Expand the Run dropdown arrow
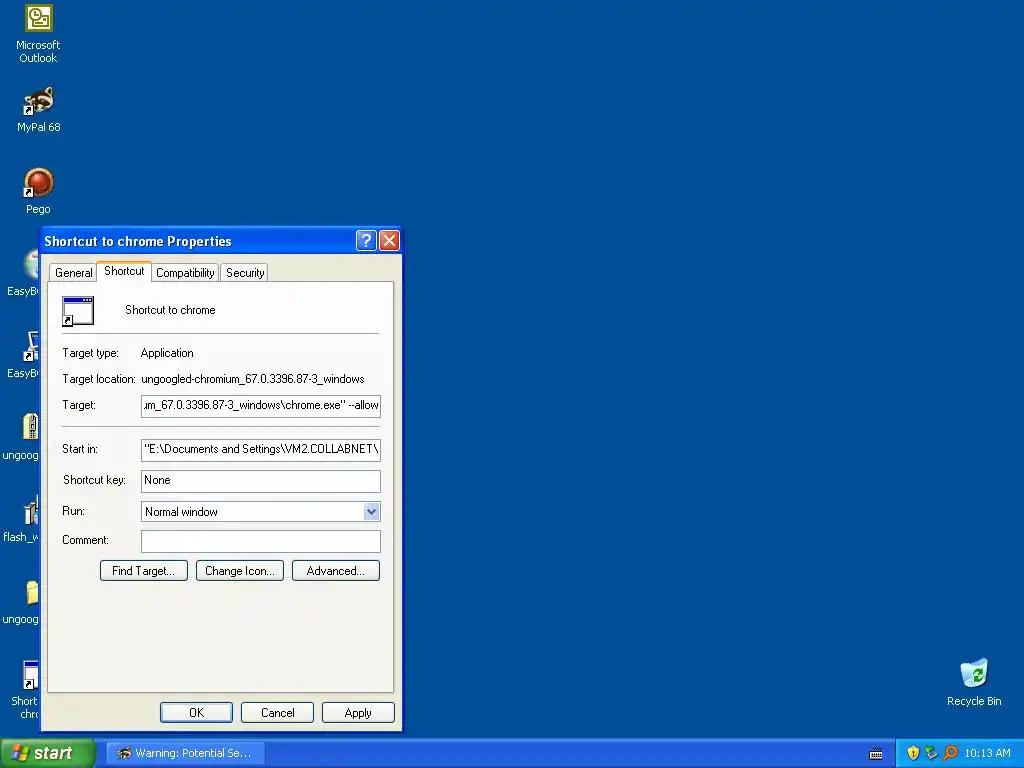 tap(371, 511)
